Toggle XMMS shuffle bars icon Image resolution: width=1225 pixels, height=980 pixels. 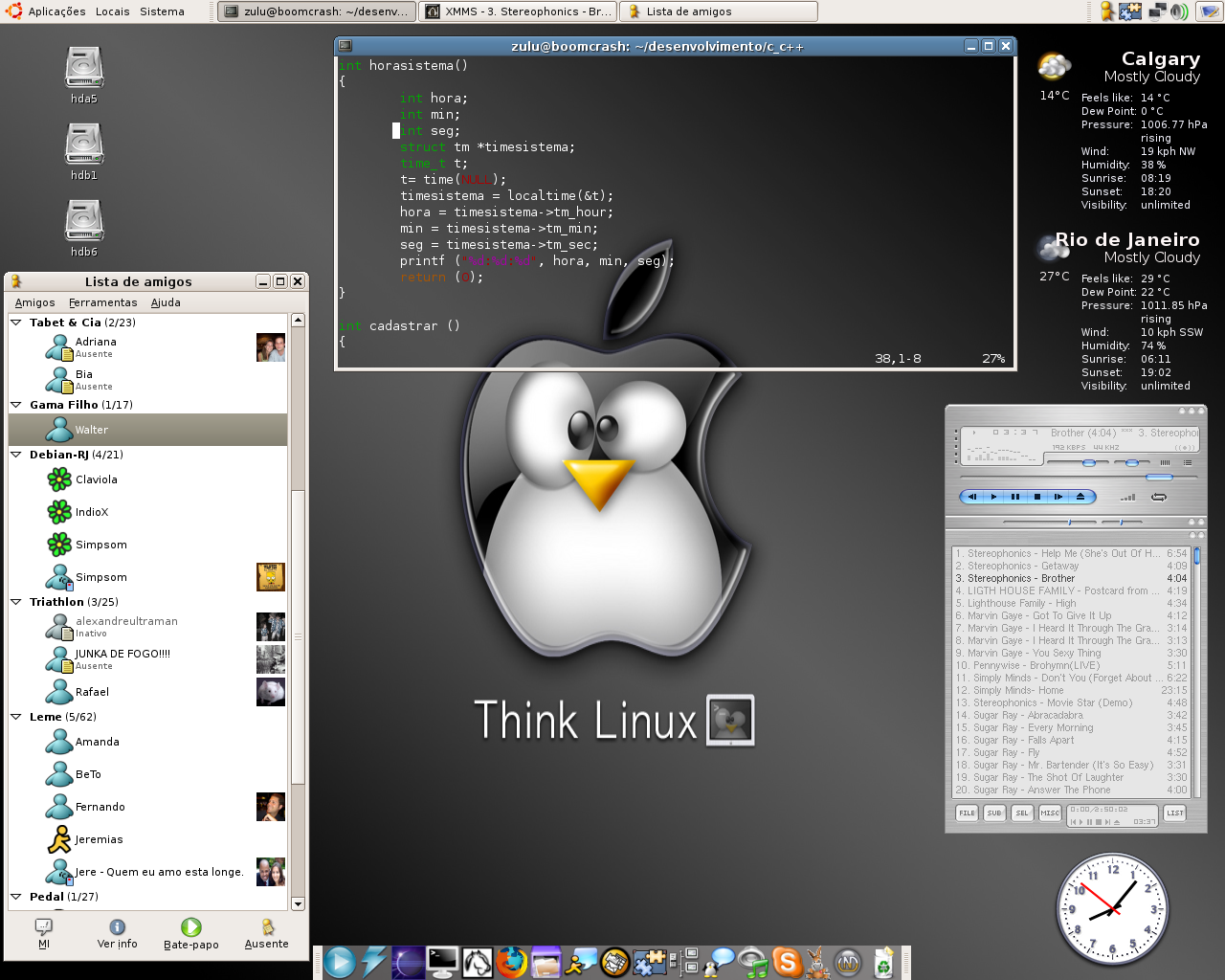point(1127,497)
